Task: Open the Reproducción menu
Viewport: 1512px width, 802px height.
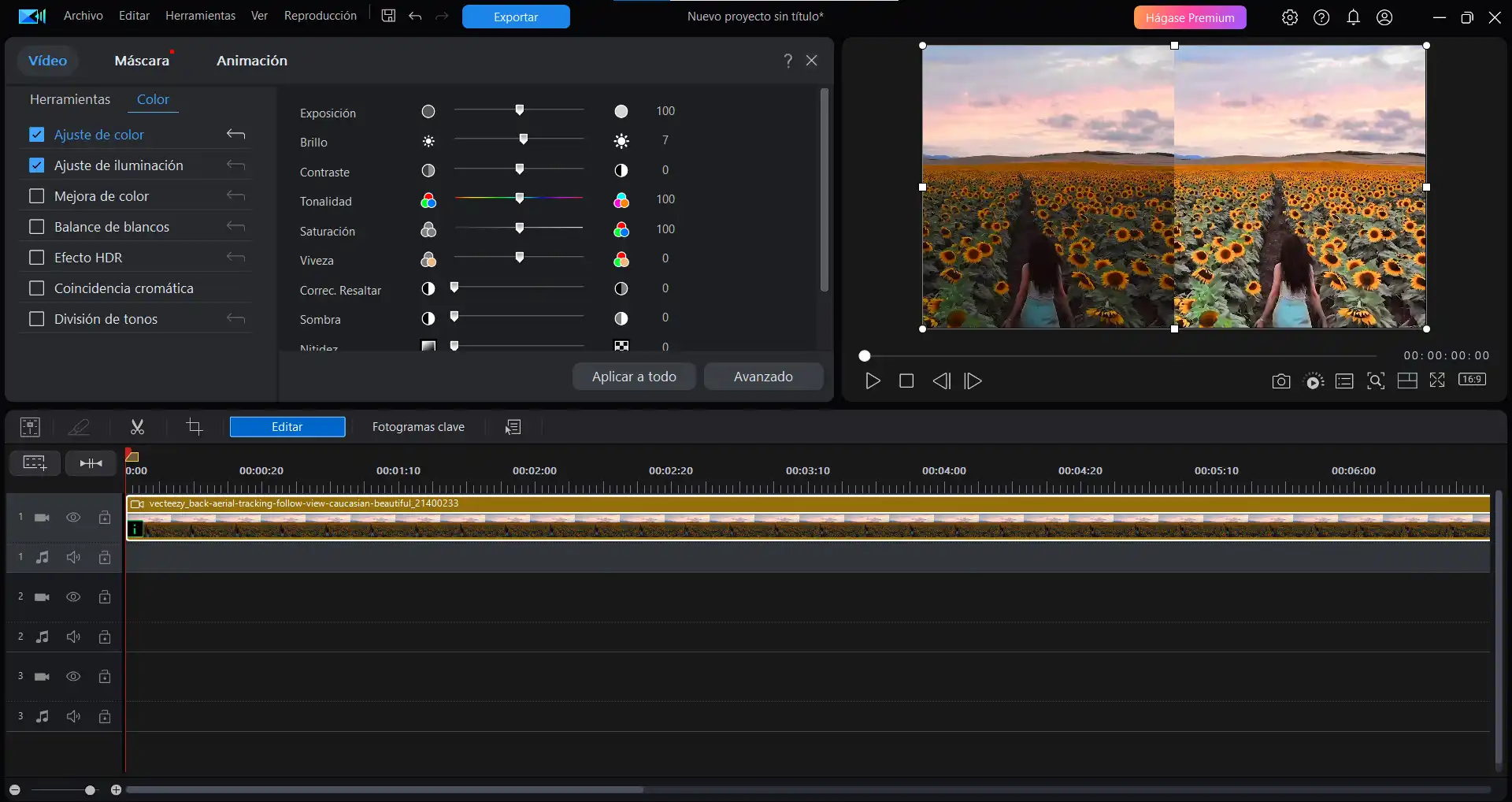Action: click(320, 16)
